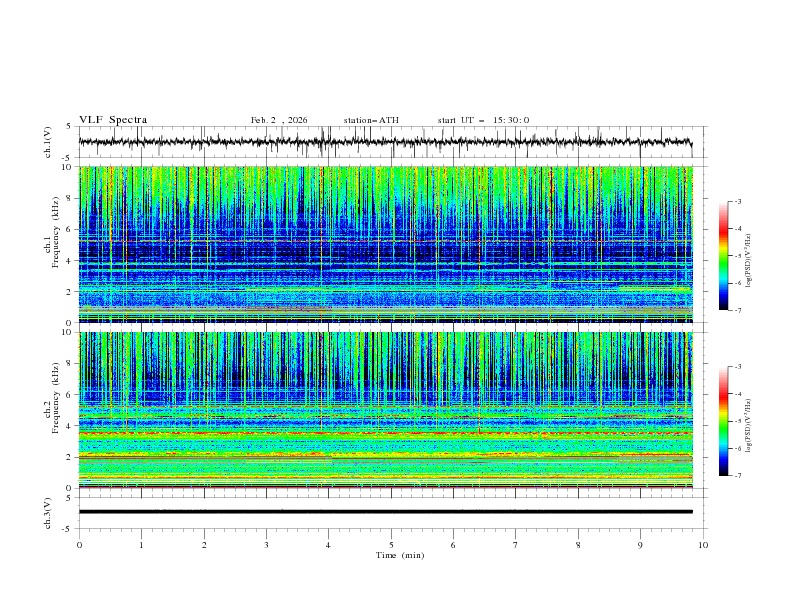Click the '10' kHz tick on ch.2 spectrogram

[x=68, y=332]
